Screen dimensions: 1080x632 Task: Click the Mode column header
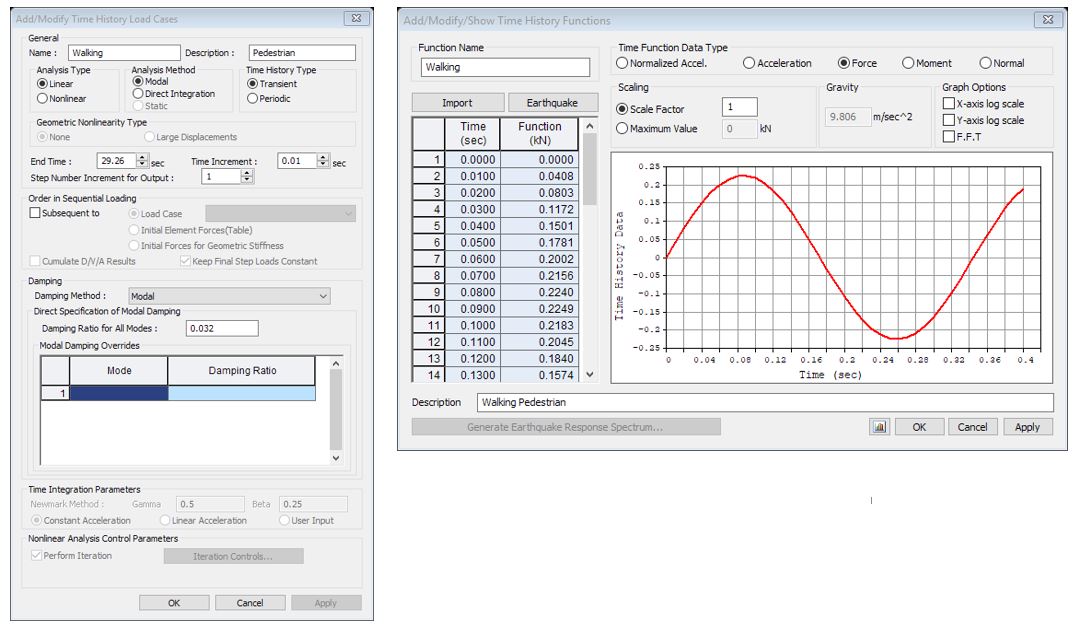118,370
